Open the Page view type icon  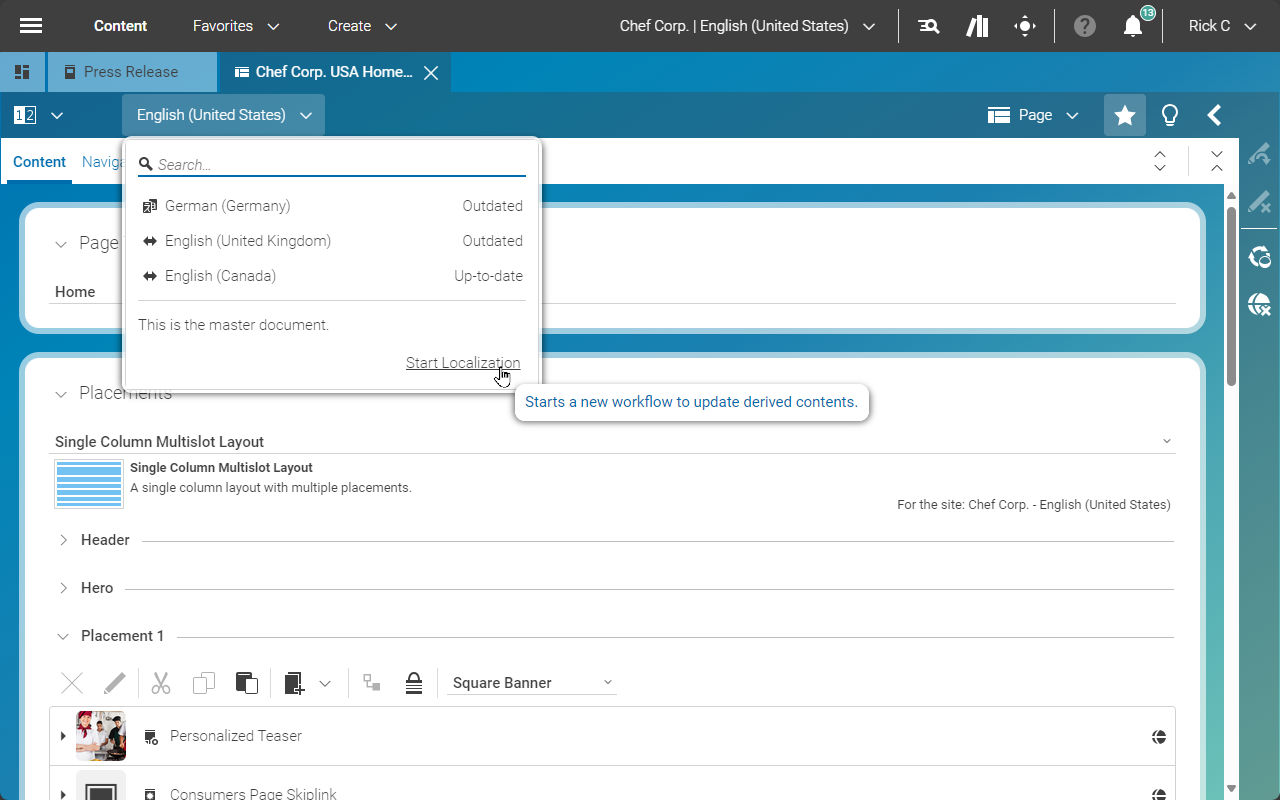click(x=997, y=114)
